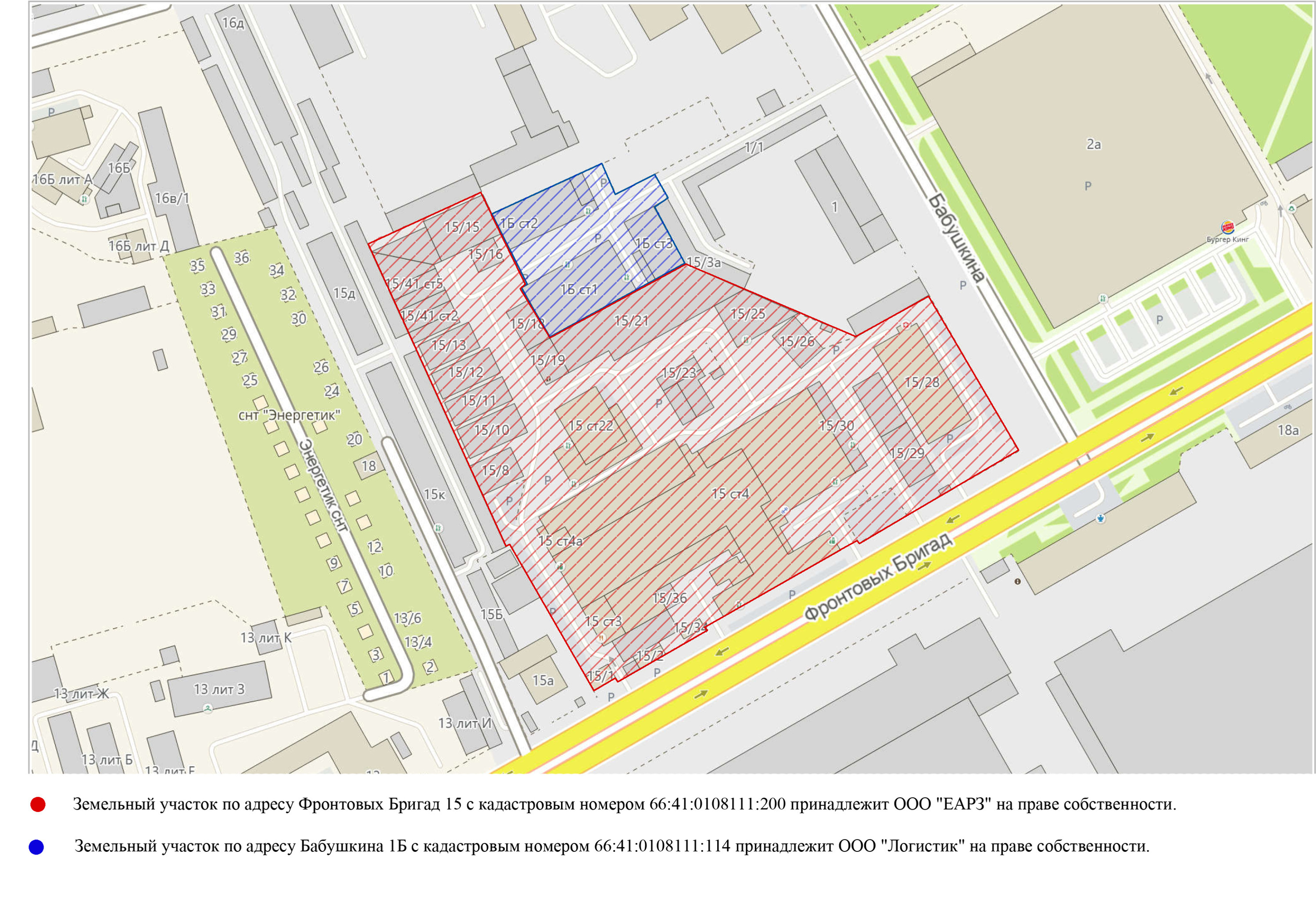Screen dimensions: 1316x915
Task: Click the label снт "Энергетик"
Action: pyautogui.click(x=290, y=415)
